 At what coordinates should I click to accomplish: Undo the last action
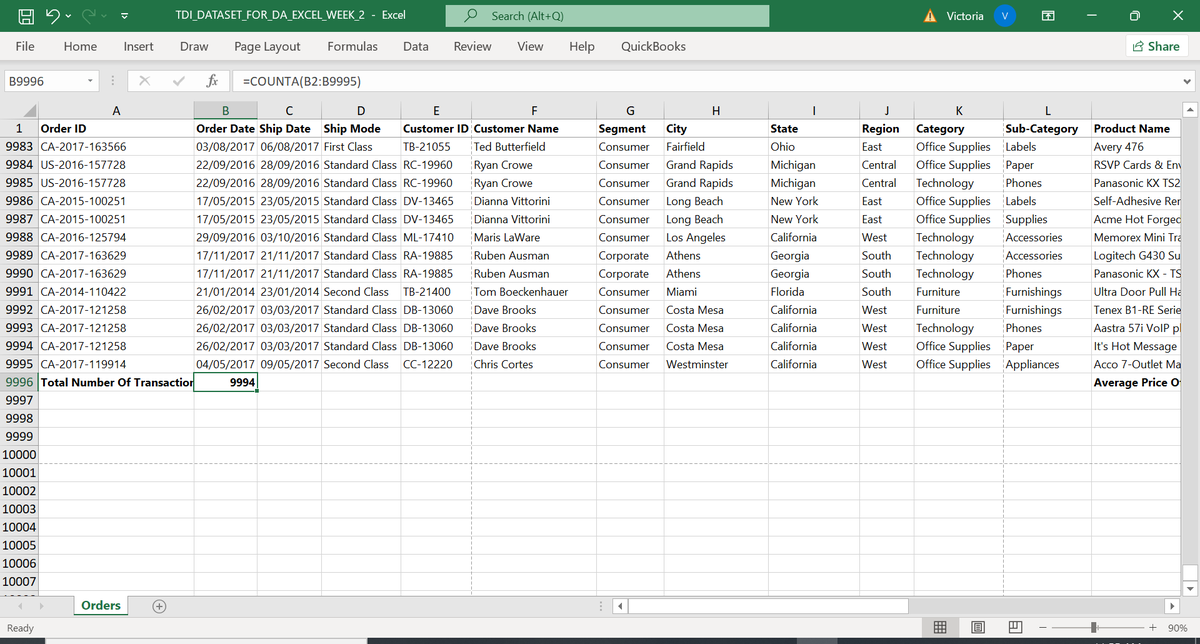[x=52, y=14]
